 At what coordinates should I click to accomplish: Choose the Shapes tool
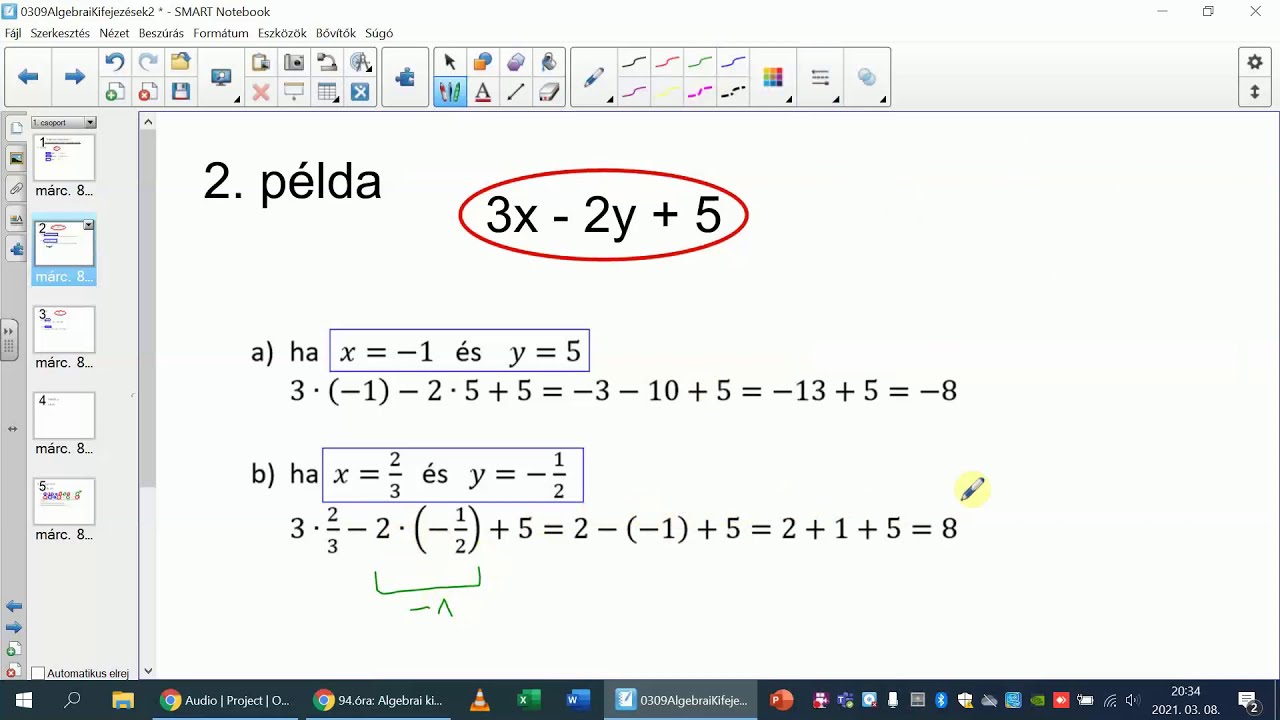tap(483, 62)
